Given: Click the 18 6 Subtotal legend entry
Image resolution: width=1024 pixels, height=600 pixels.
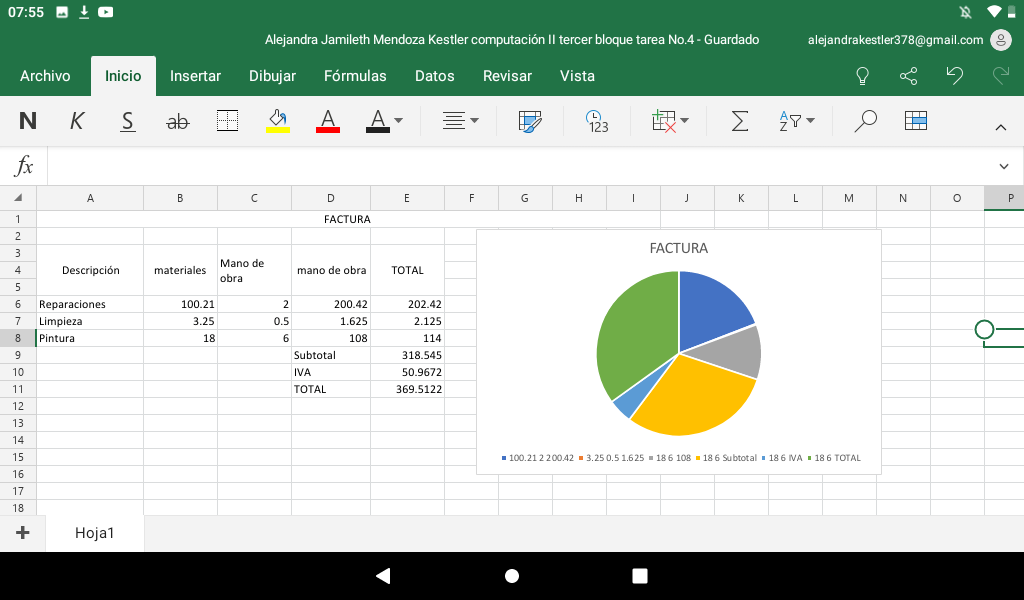Looking at the screenshot, I should (x=726, y=458).
